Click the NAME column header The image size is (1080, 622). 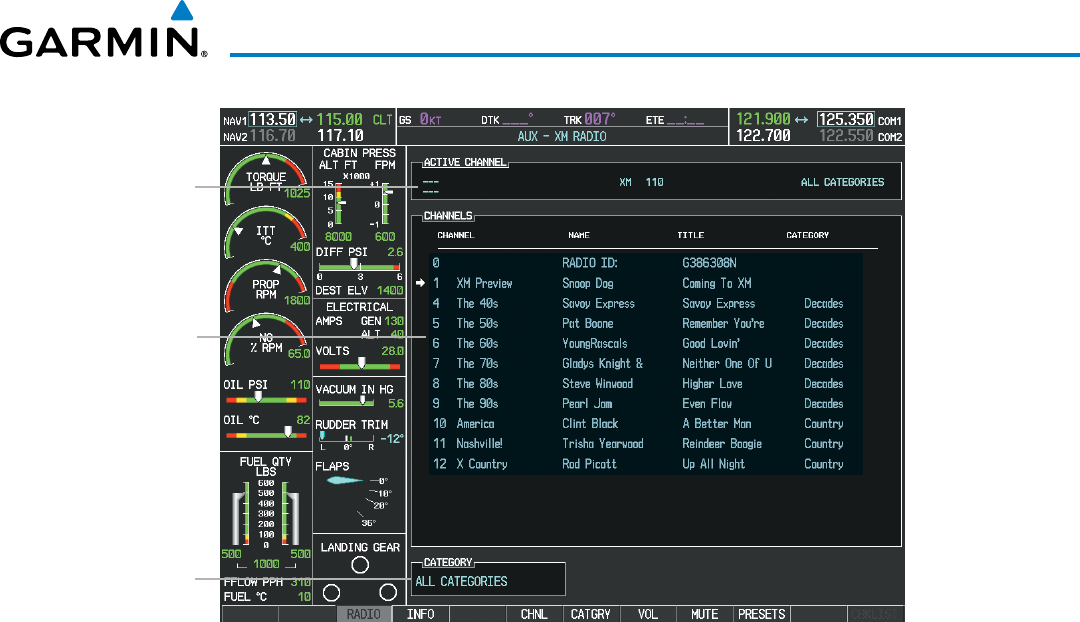click(x=579, y=236)
